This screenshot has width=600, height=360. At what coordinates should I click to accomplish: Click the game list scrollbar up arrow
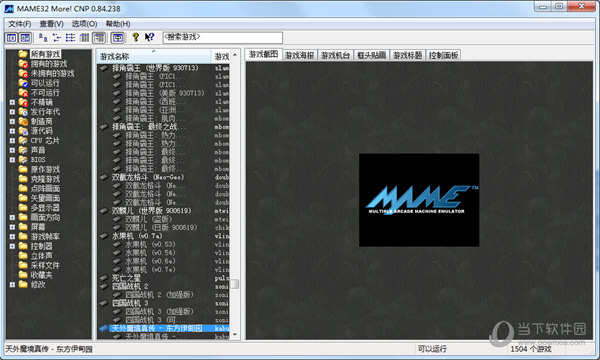click(x=235, y=55)
